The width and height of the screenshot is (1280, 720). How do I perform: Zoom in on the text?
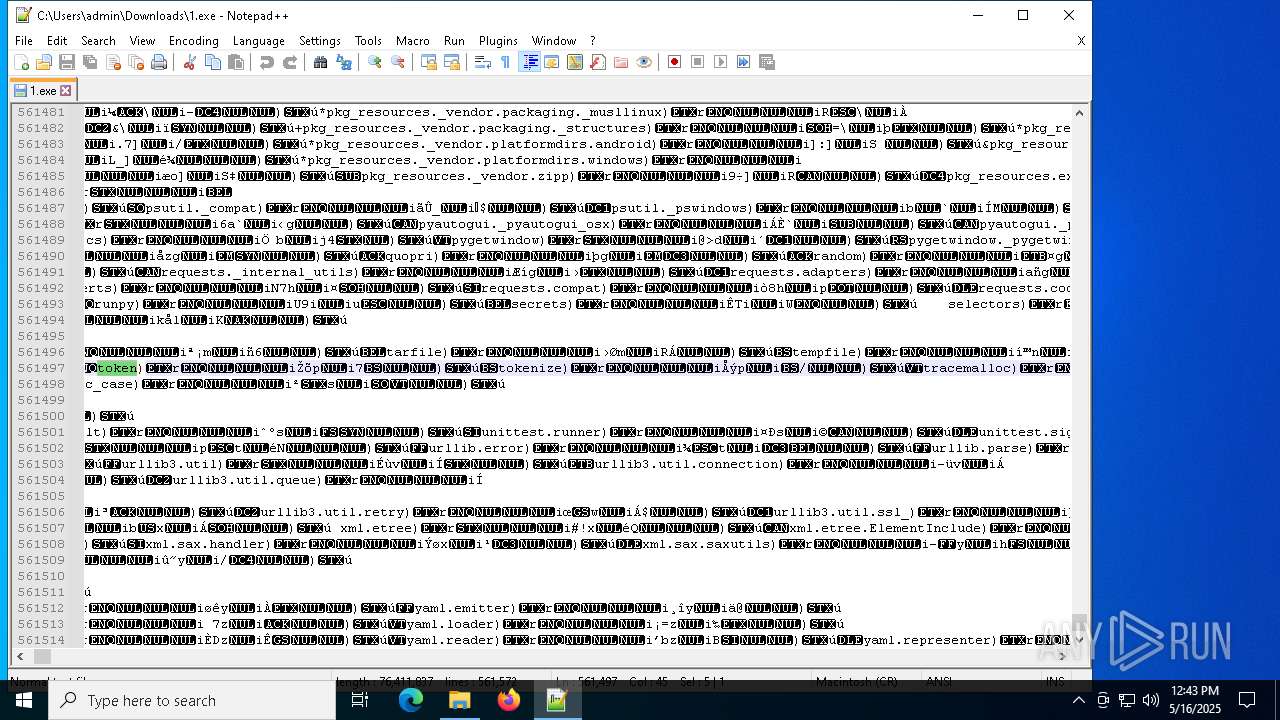pyautogui.click(x=374, y=62)
